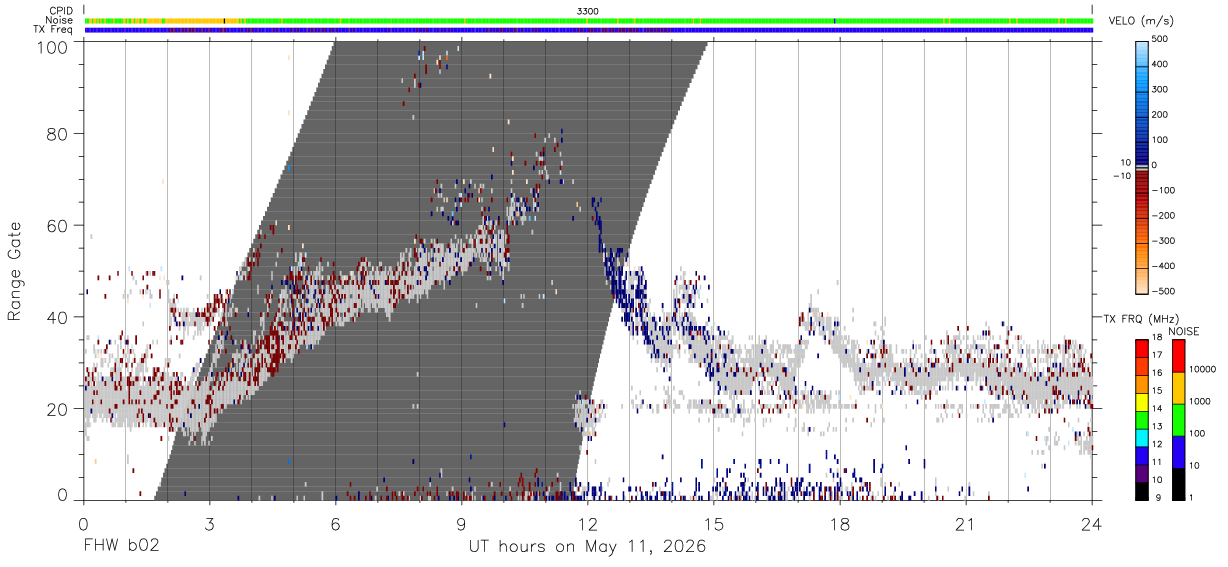Click the NOISE legend title
This screenshot has width=1228, height=567.
click(1184, 332)
